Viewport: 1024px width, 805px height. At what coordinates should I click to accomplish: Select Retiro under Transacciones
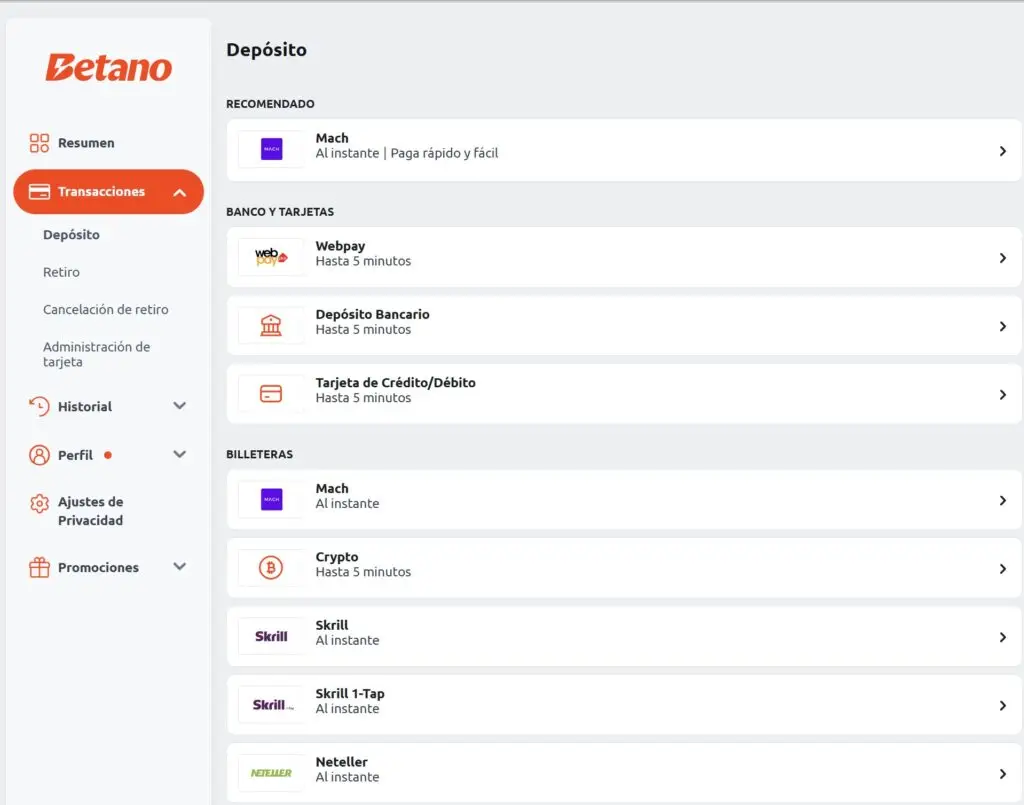coord(61,272)
